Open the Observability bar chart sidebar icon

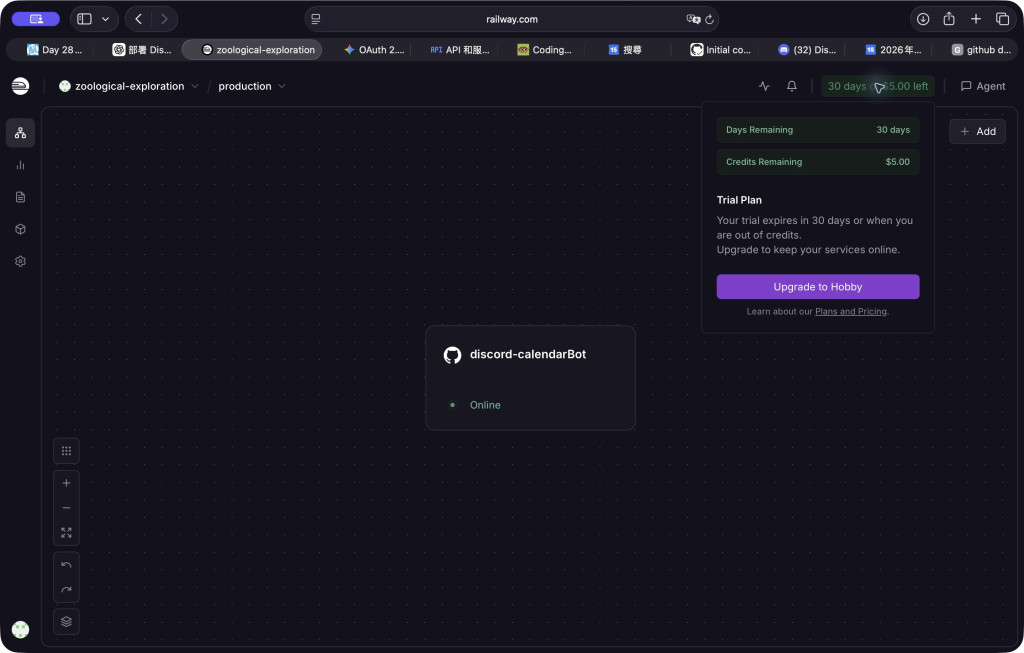pyautogui.click(x=20, y=165)
